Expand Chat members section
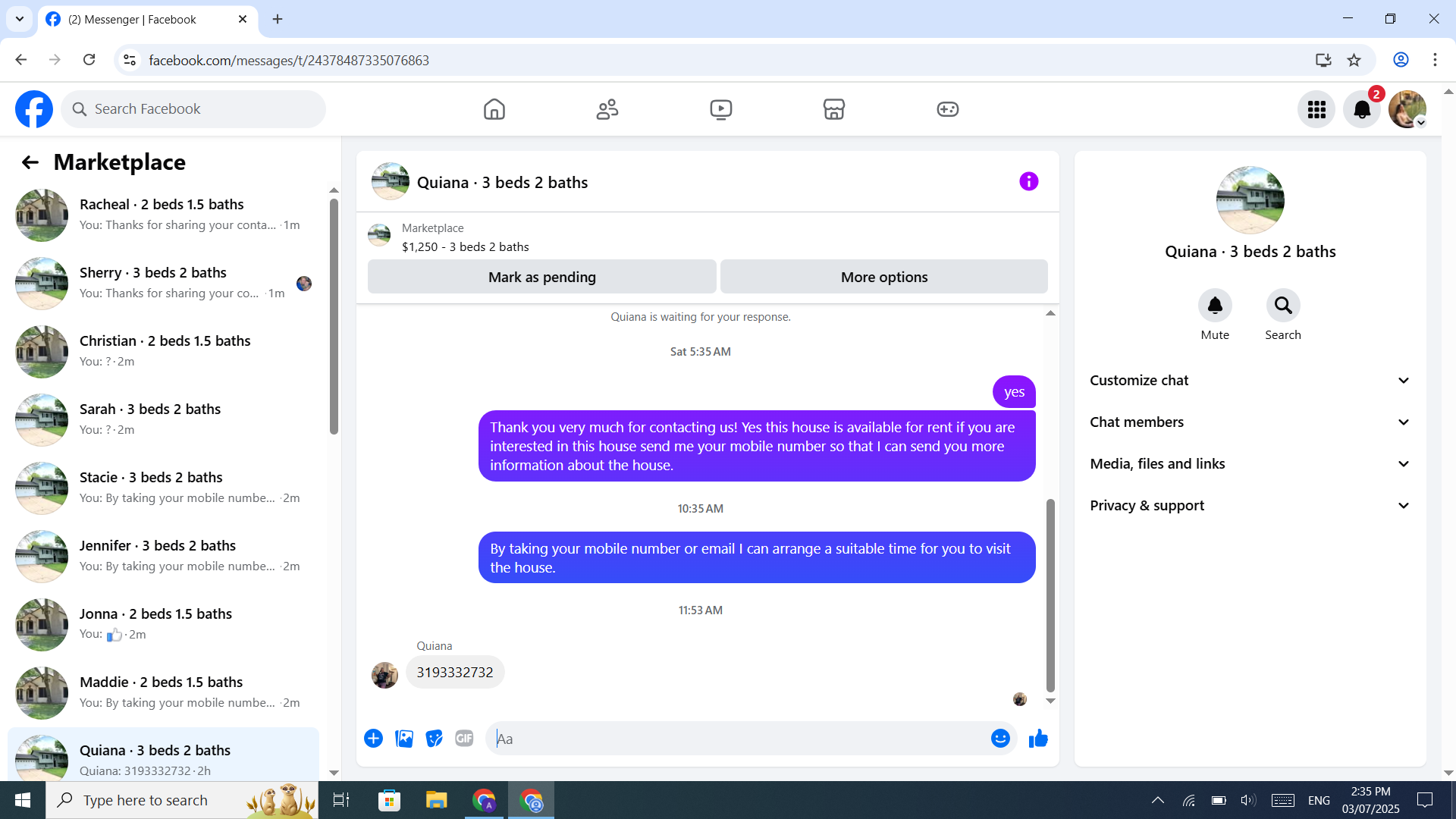Viewport: 1456px width, 819px height. click(1250, 422)
